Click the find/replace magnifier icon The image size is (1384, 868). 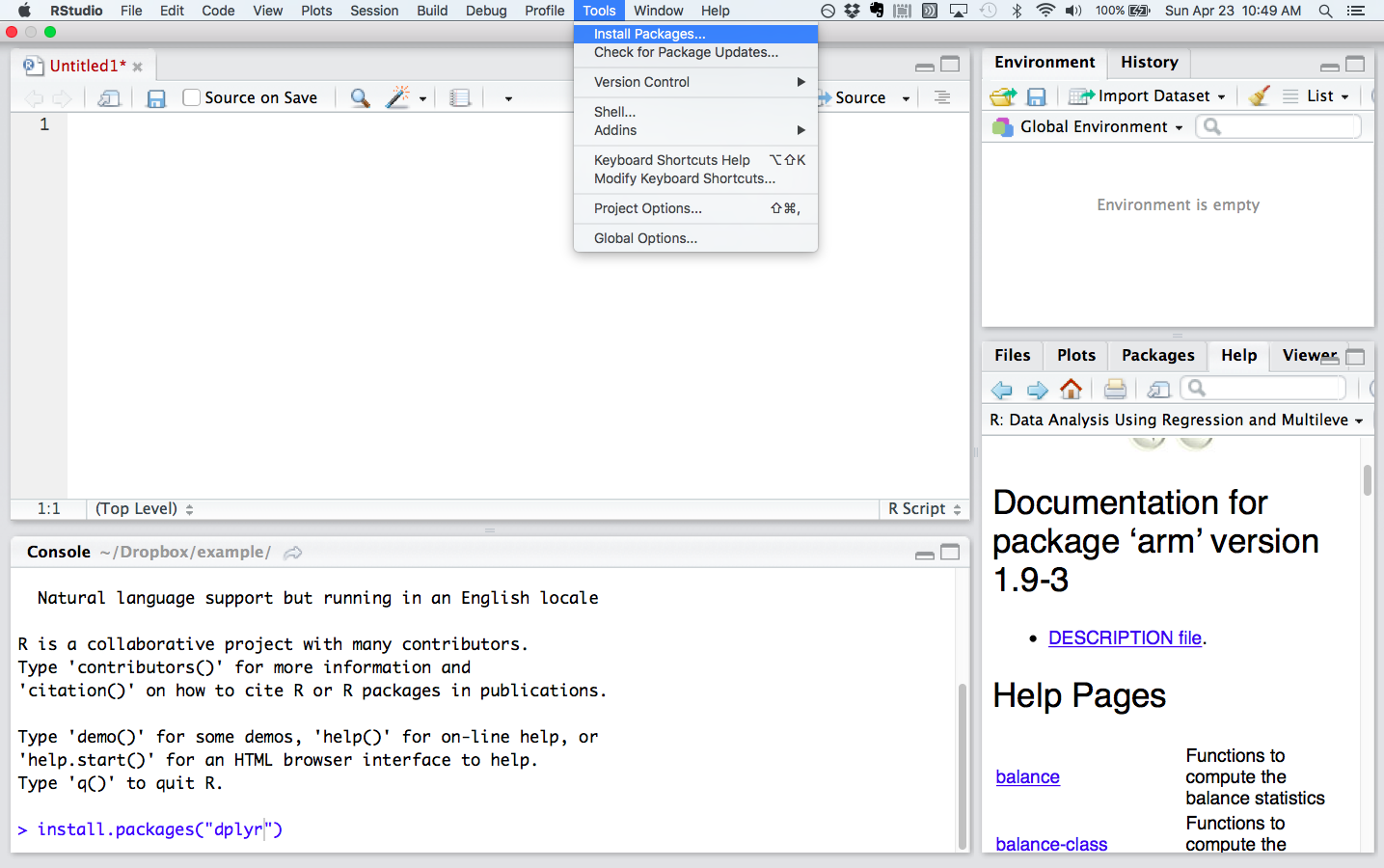click(x=360, y=98)
